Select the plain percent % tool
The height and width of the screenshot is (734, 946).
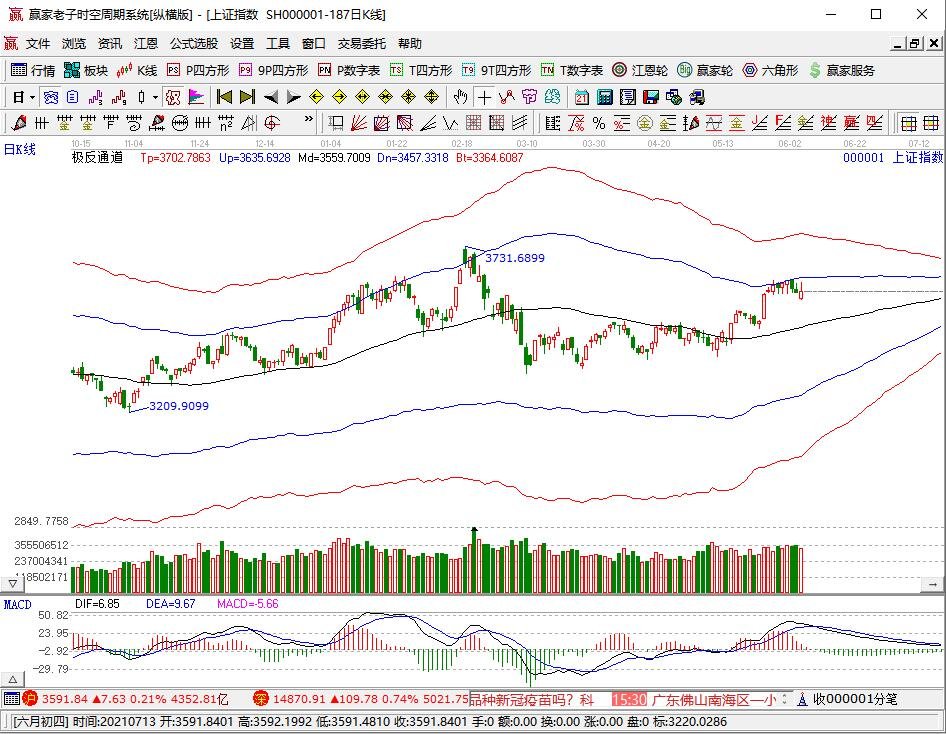point(598,123)
